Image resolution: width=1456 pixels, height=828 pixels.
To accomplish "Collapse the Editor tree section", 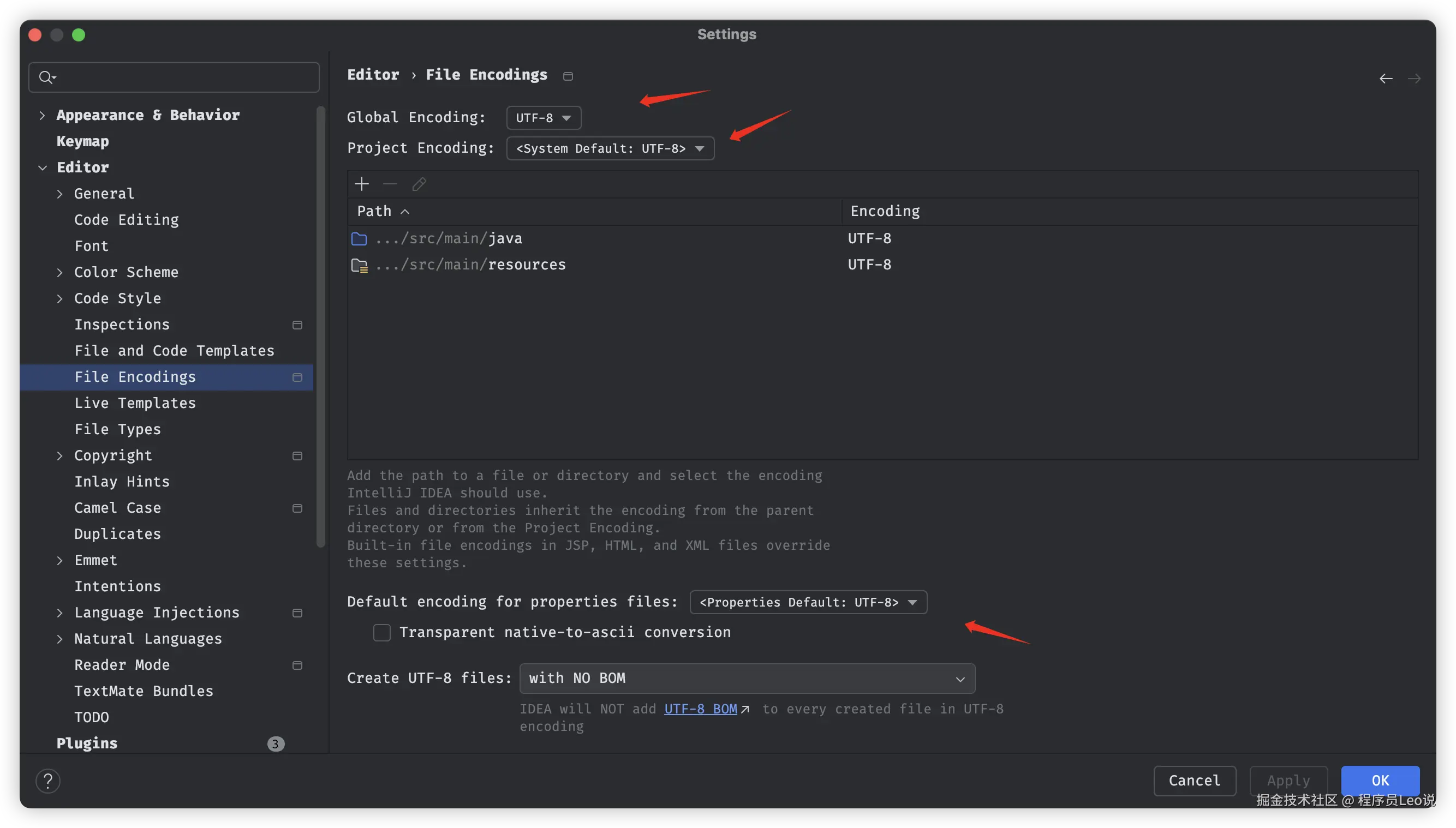I will [x=42, y=168].
